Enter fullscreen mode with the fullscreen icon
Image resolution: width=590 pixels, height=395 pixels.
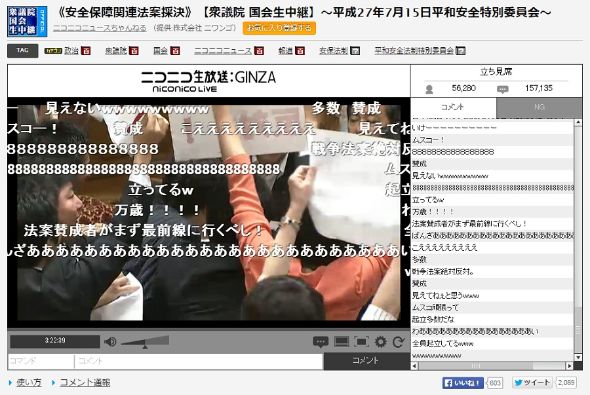point(362,342)
